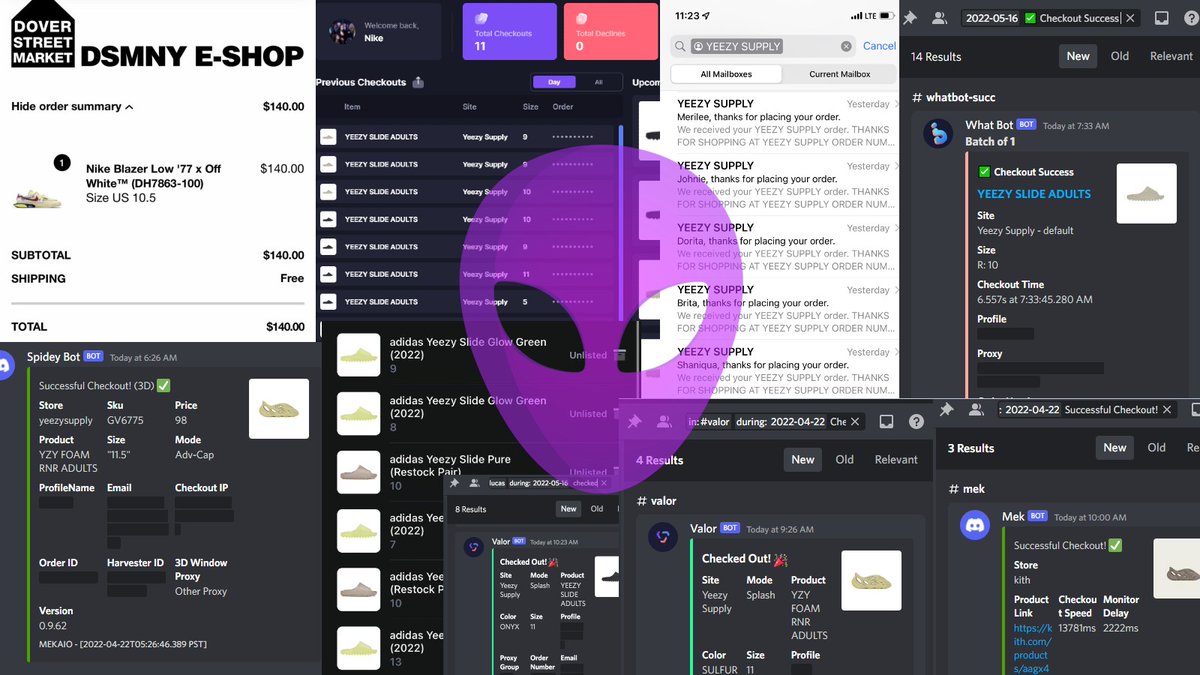Click the # mek channel heading
This screenshot has height=675, width=1200.
966,489
